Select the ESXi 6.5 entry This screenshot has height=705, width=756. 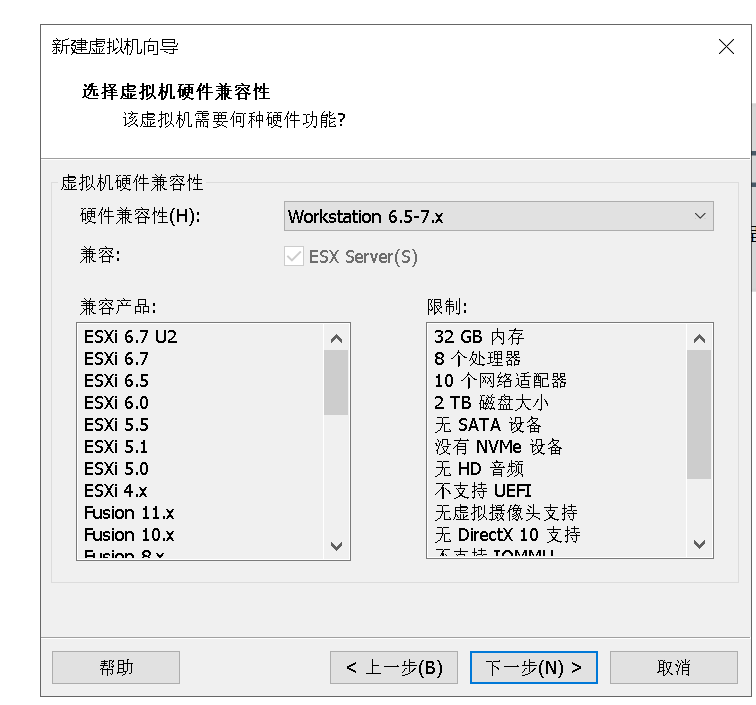[x=116, y=381]
